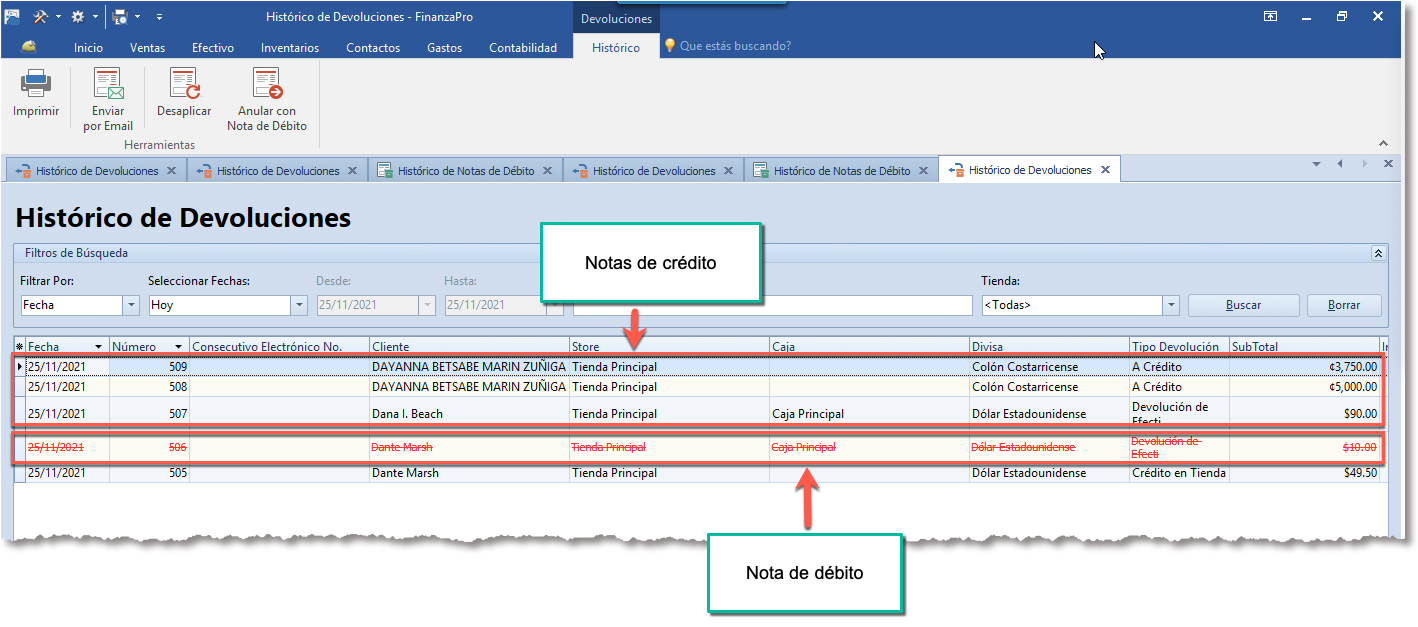
Task: Open the Desde date picker
Action: click(428, 305)
